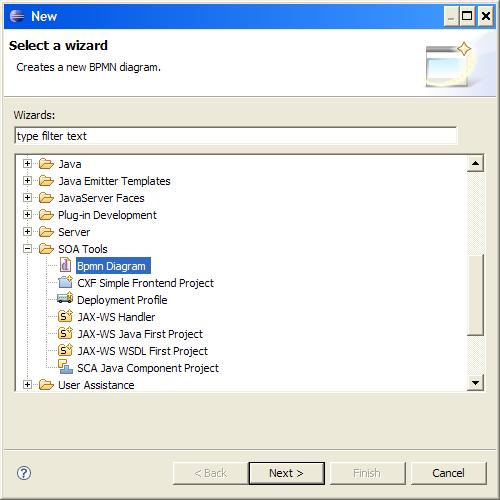Expand the User Assistance category
This screenshot has width=500, height=500.
pos(27,385)
